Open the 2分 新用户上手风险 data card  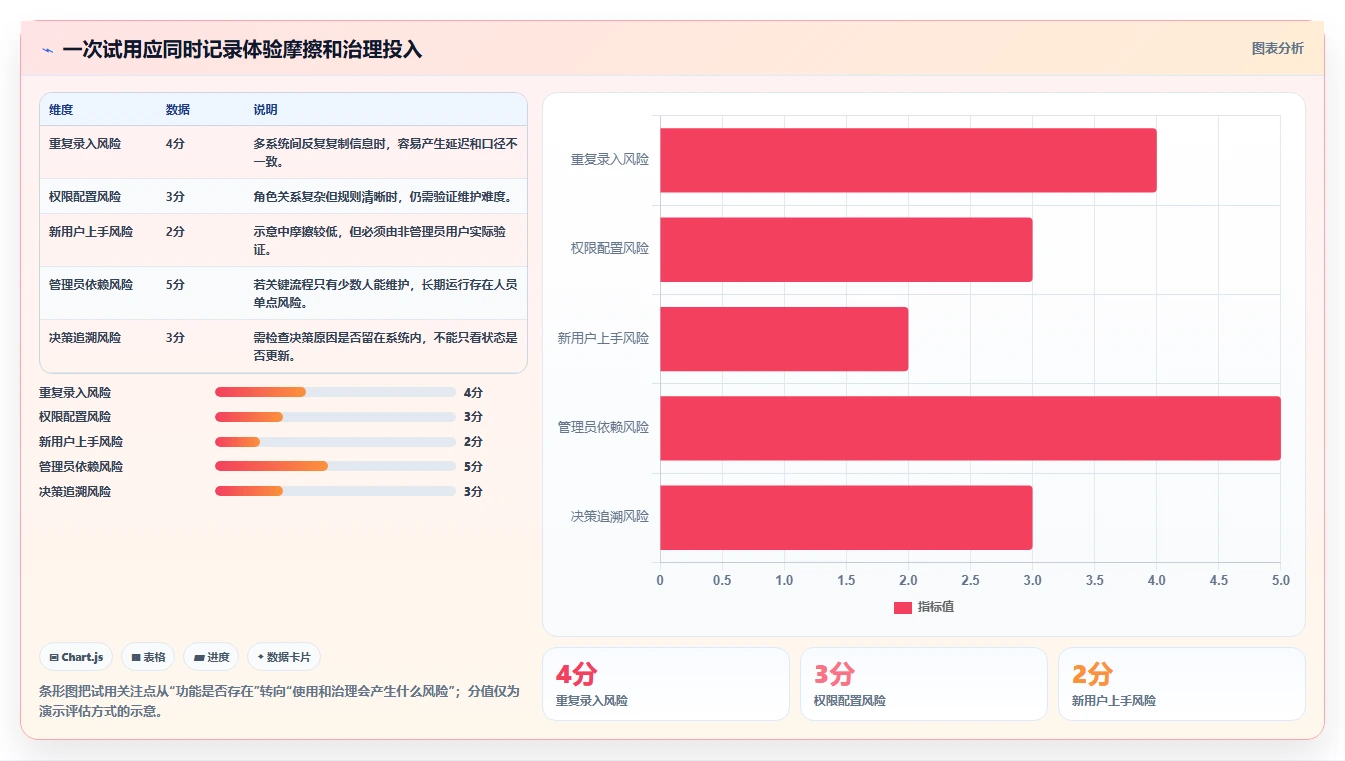coord(1182,684)
